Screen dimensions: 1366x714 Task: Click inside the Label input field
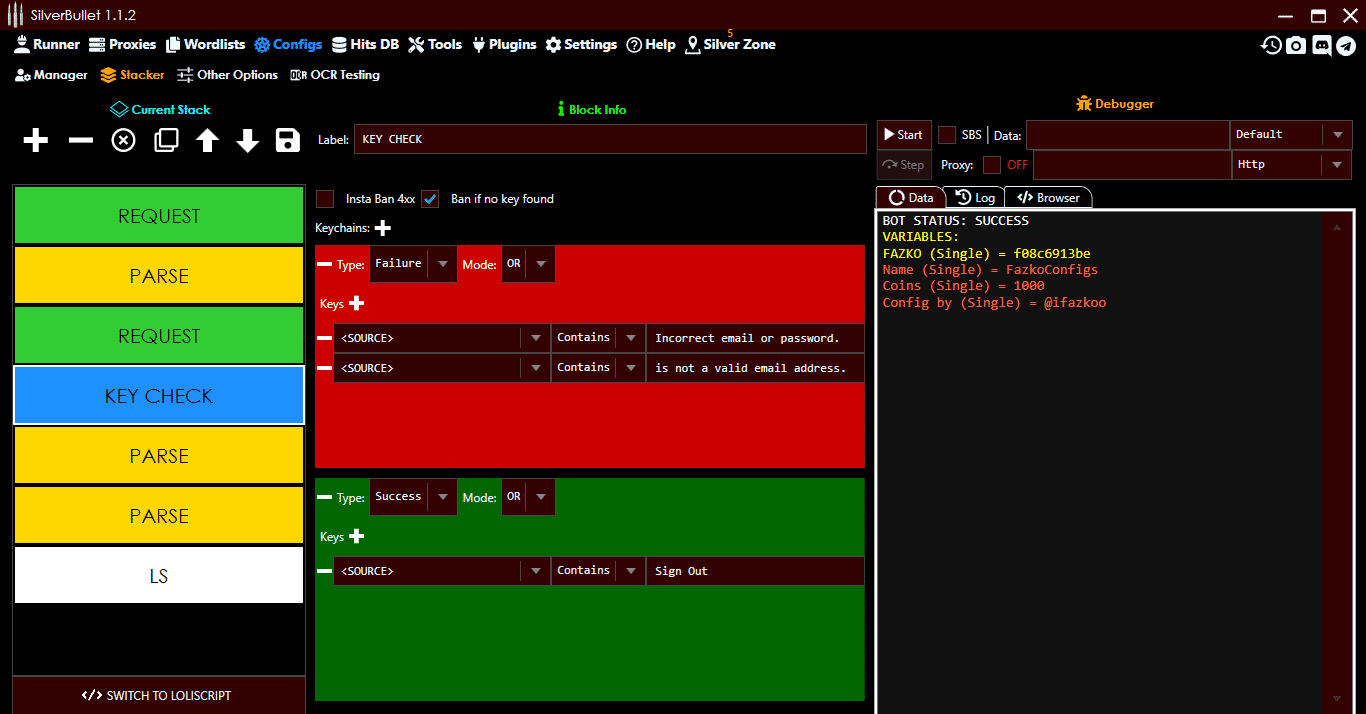[610, 139]
